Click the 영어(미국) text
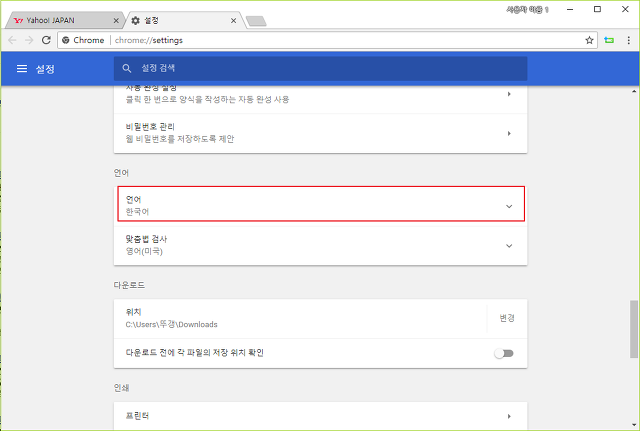Image resolution: width=640 pixels, height=431 pixels. [x=144, y=251]
